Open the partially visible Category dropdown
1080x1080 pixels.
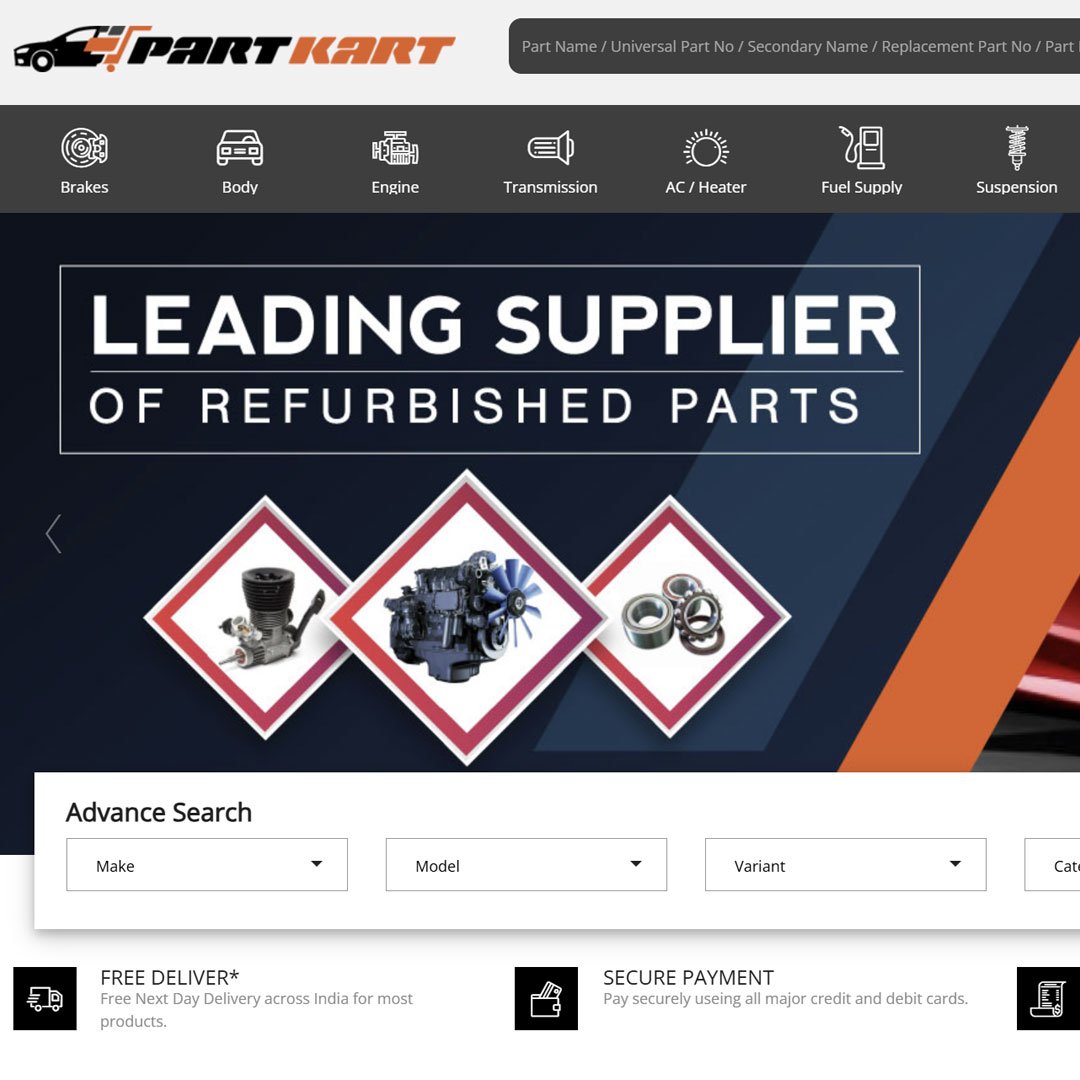(x=1052, y=864)
